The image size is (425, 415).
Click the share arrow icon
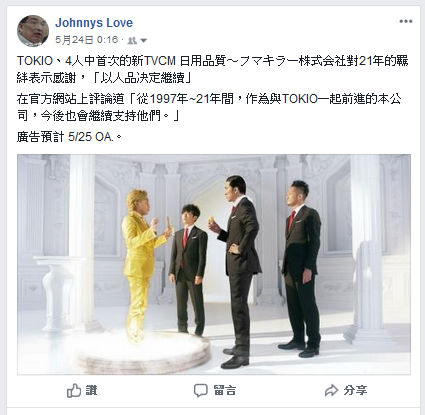pos(331,390)
